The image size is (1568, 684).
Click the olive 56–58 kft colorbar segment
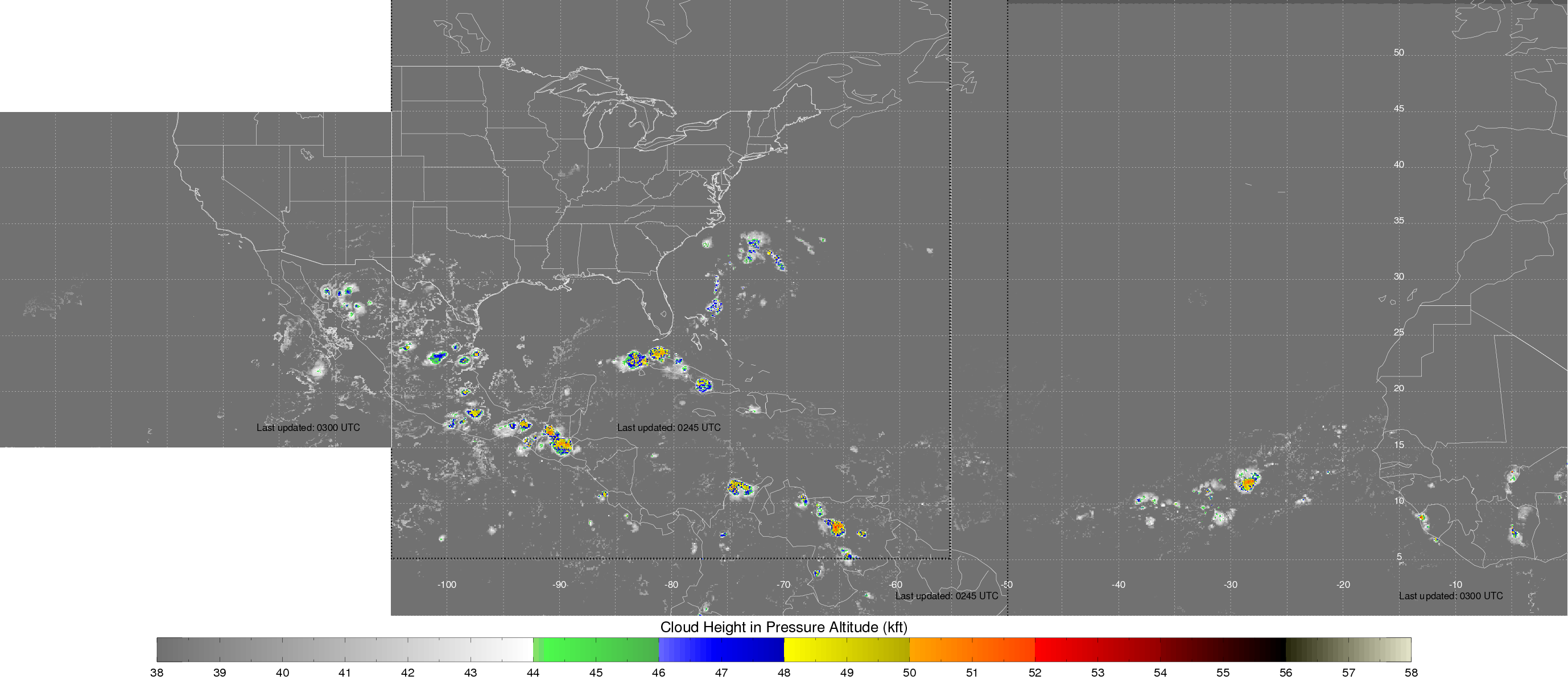(1348, 649)
